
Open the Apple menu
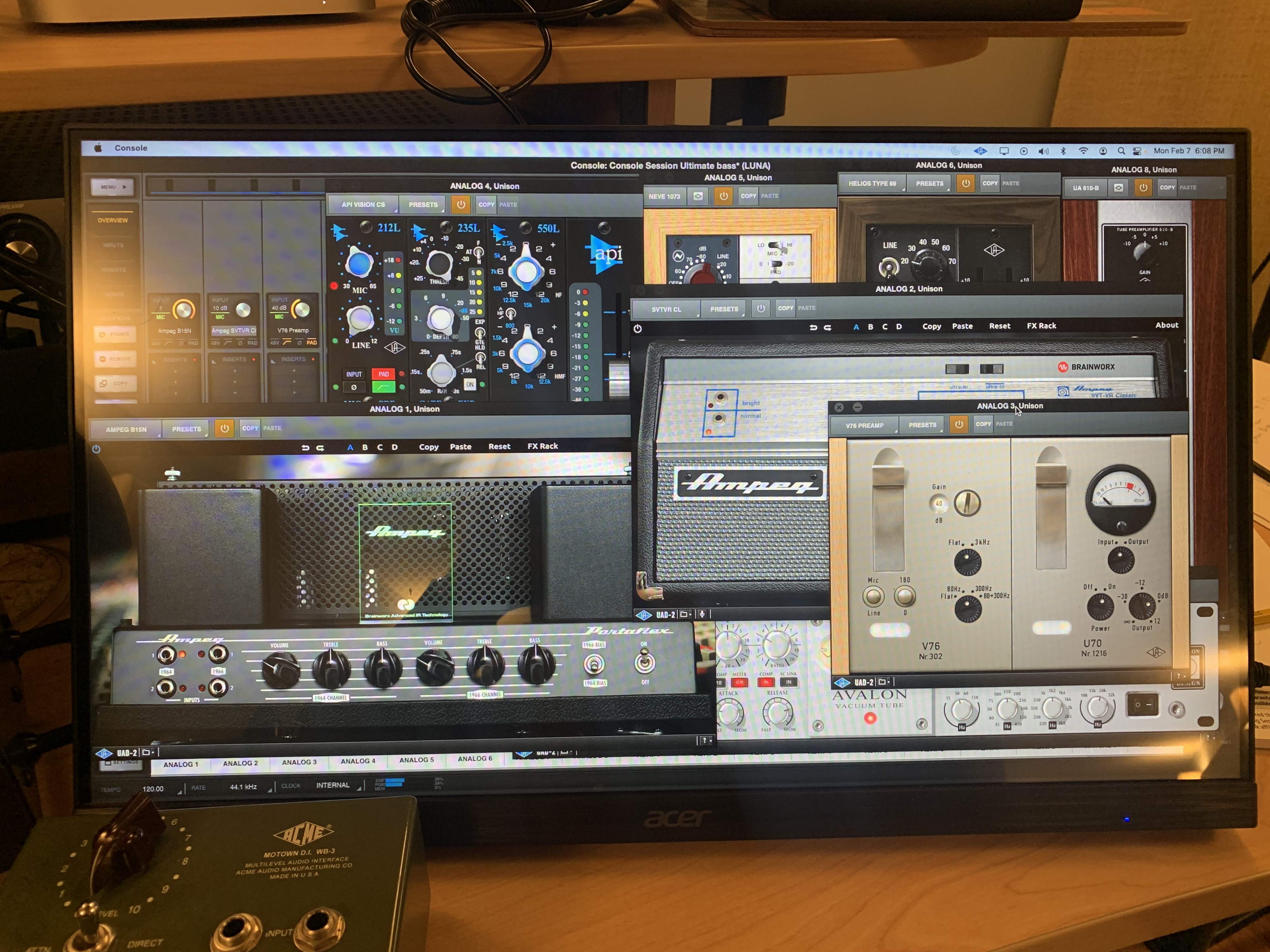[98, 148]
